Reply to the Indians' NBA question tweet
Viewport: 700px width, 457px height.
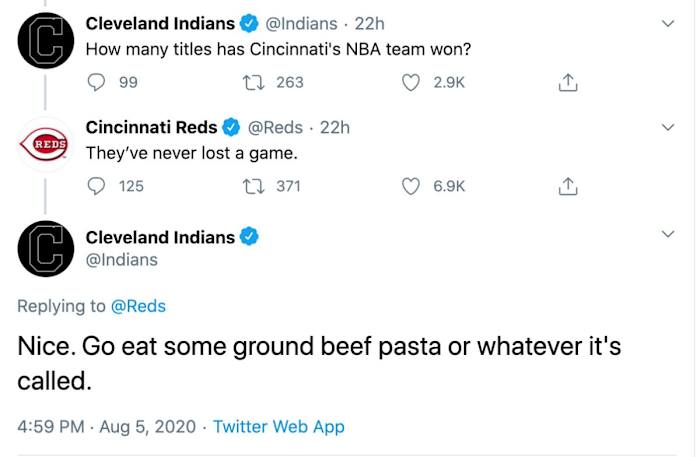click(x=97, y=82)
